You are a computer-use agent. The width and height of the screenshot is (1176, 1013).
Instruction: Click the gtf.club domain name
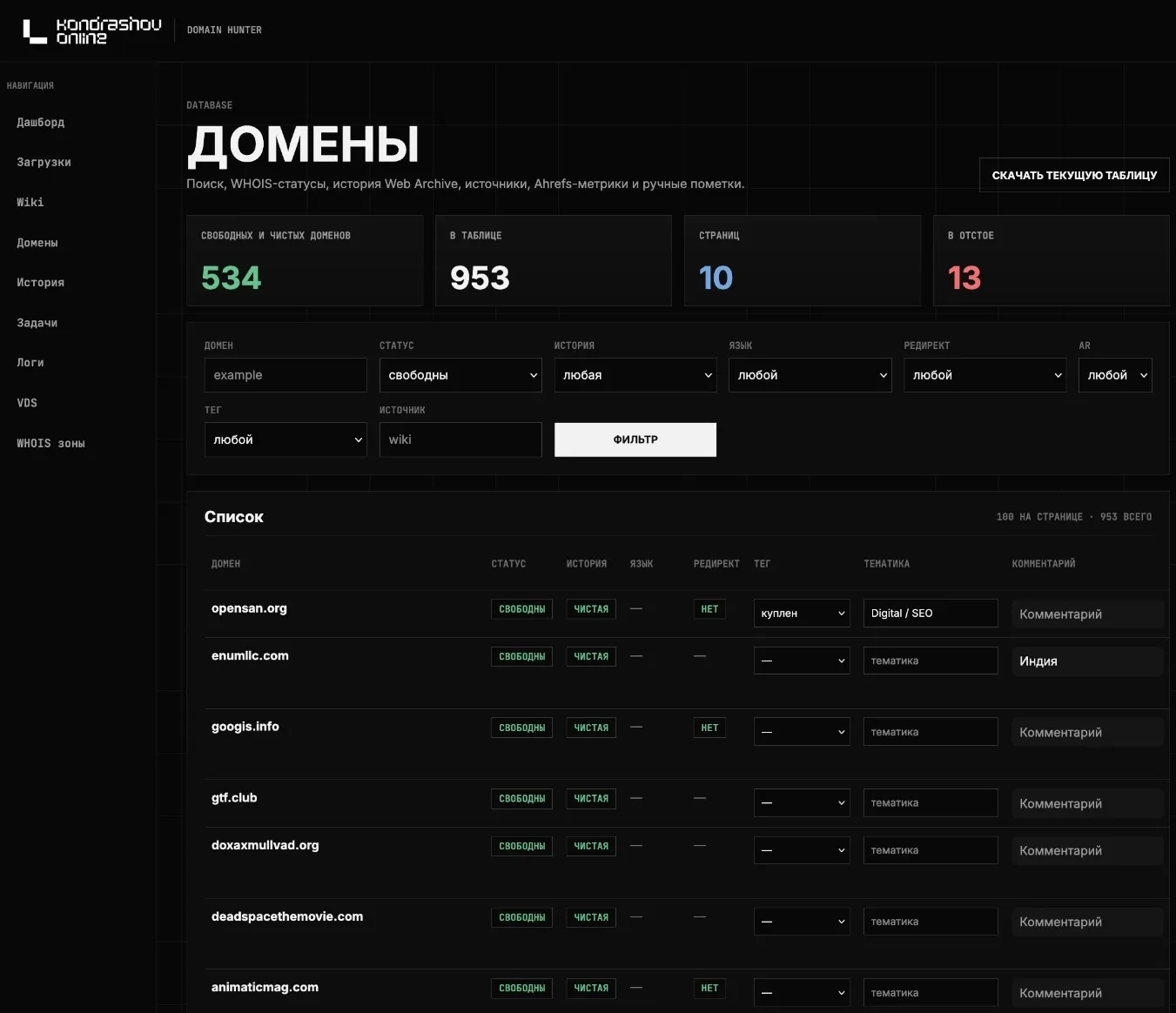(234, 798)
